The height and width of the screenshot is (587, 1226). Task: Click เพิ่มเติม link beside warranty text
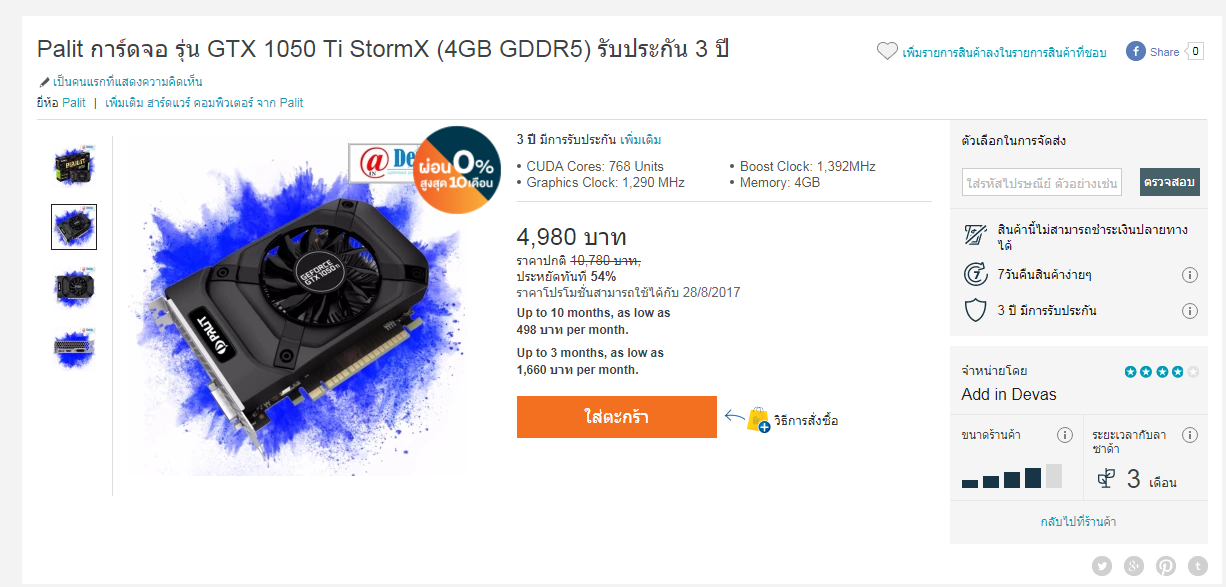(640, 140)
